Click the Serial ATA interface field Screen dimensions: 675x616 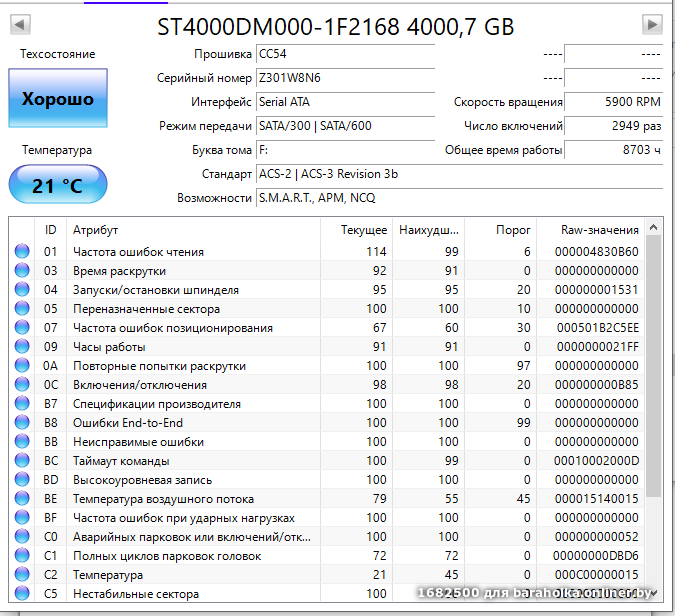point(345,102)
